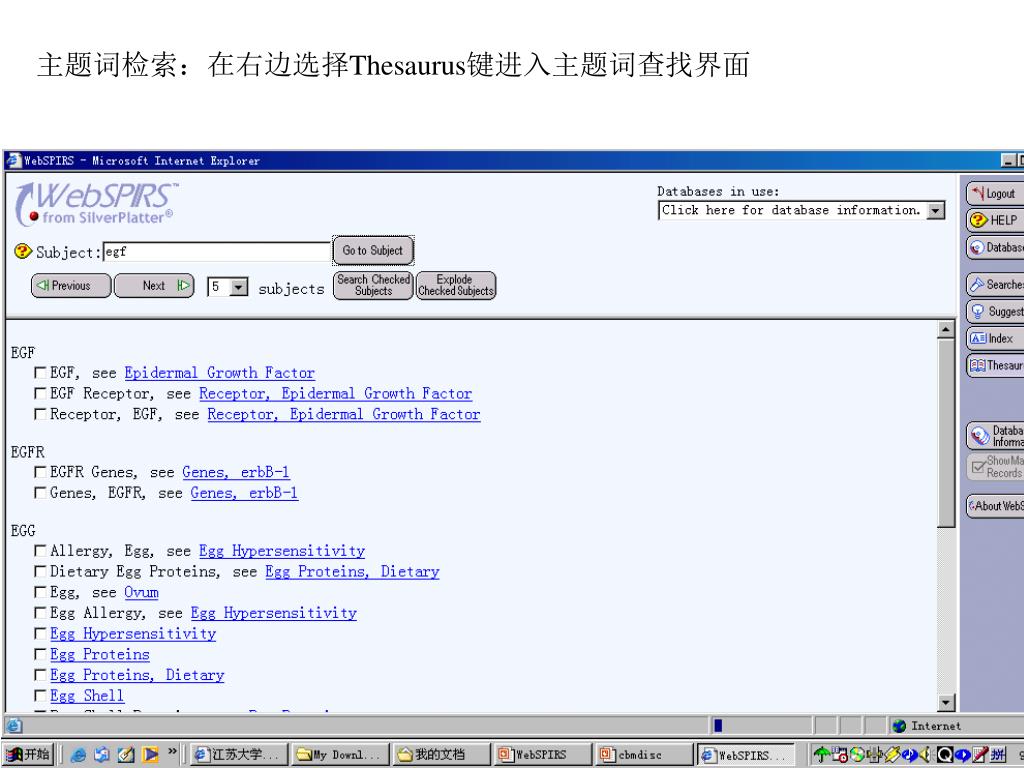Check the box beside the standalone Egg Hypersensitivity term
The image size is (1024, 768).
40,633
